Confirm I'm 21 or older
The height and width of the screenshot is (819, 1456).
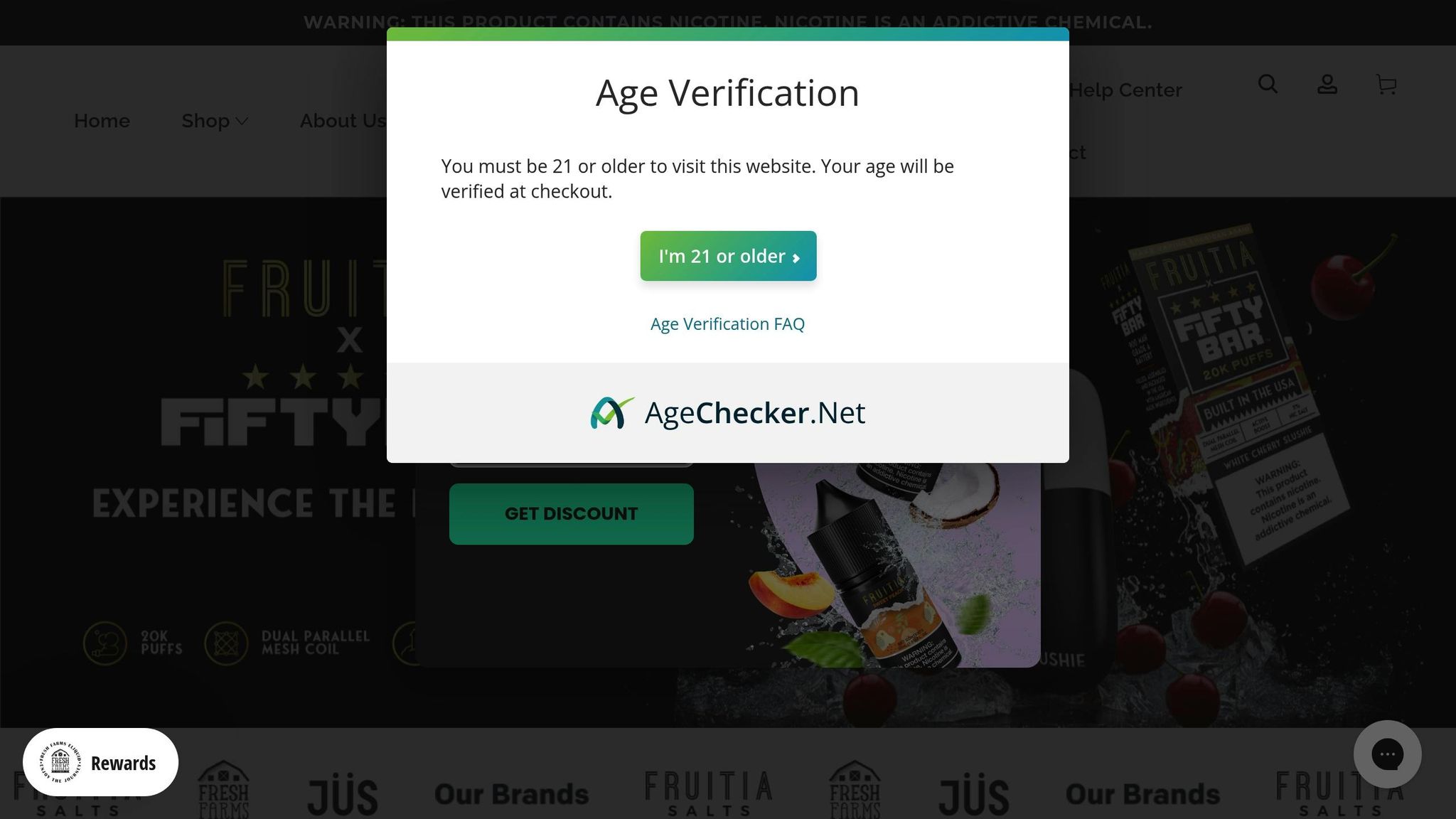click(x=728, y=256)
